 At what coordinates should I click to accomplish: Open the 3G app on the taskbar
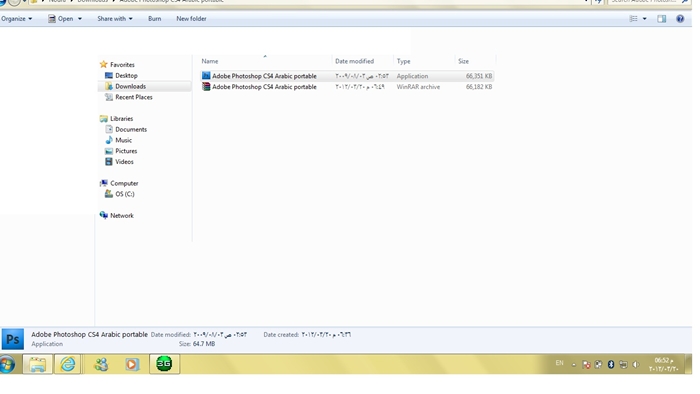click(x=164, y=365)
